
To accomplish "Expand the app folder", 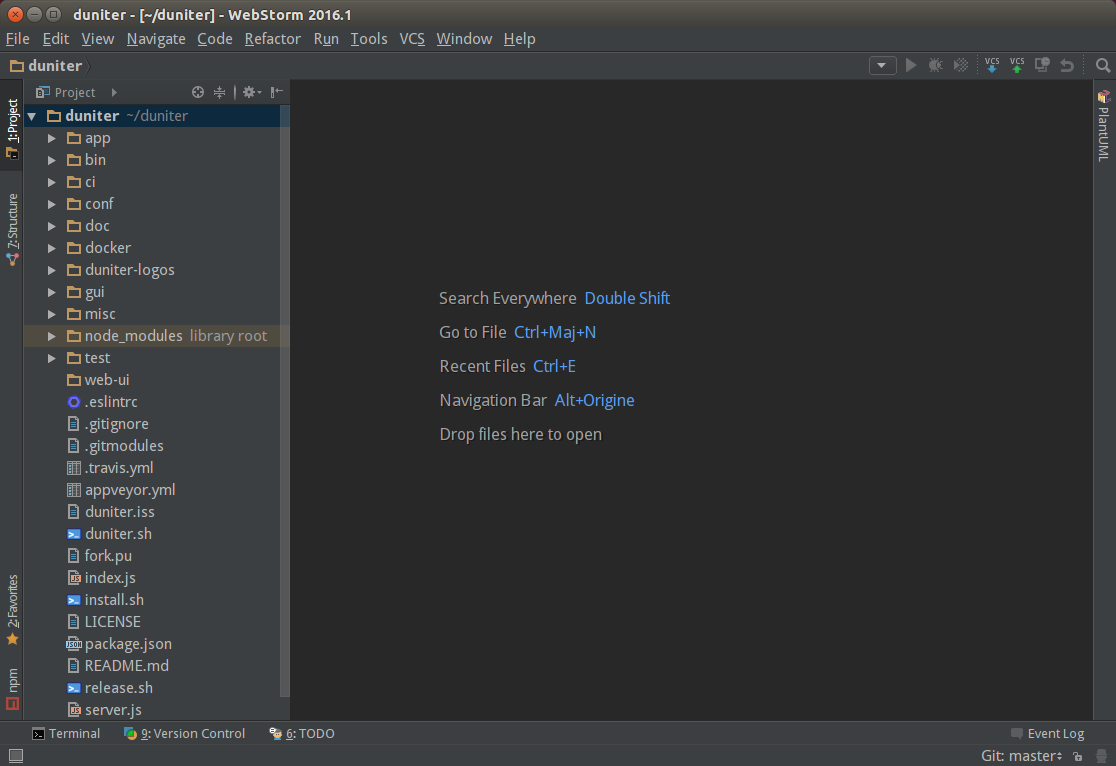I will coord(51,138).
